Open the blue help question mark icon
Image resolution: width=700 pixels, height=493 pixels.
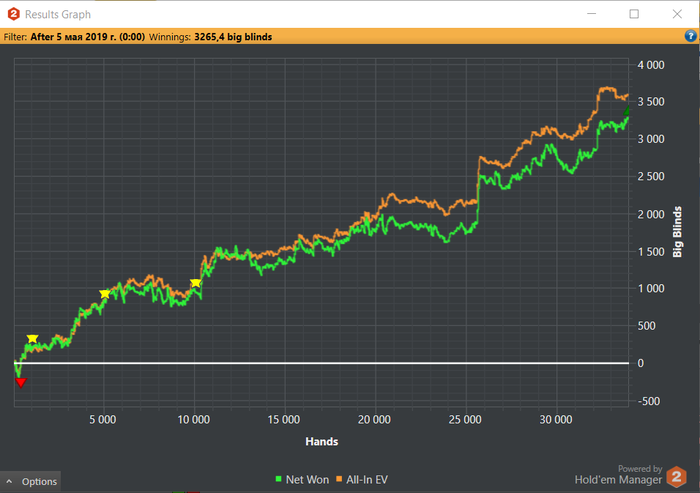pyautogui.click(x=690, y=36)
